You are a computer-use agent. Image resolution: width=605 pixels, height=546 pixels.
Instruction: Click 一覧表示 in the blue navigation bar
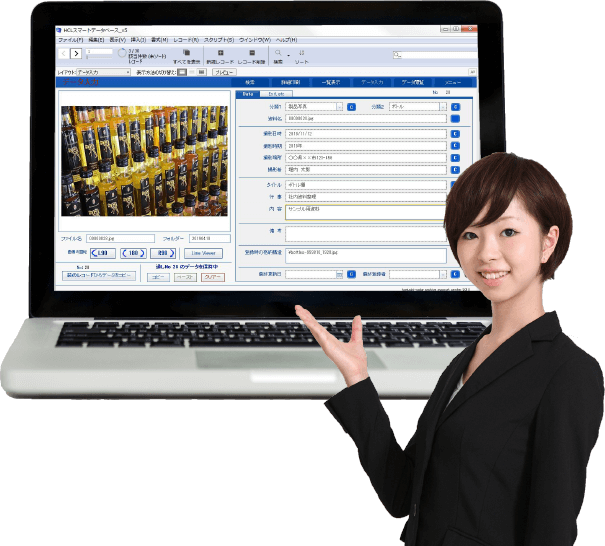click(x=331, y=82)
